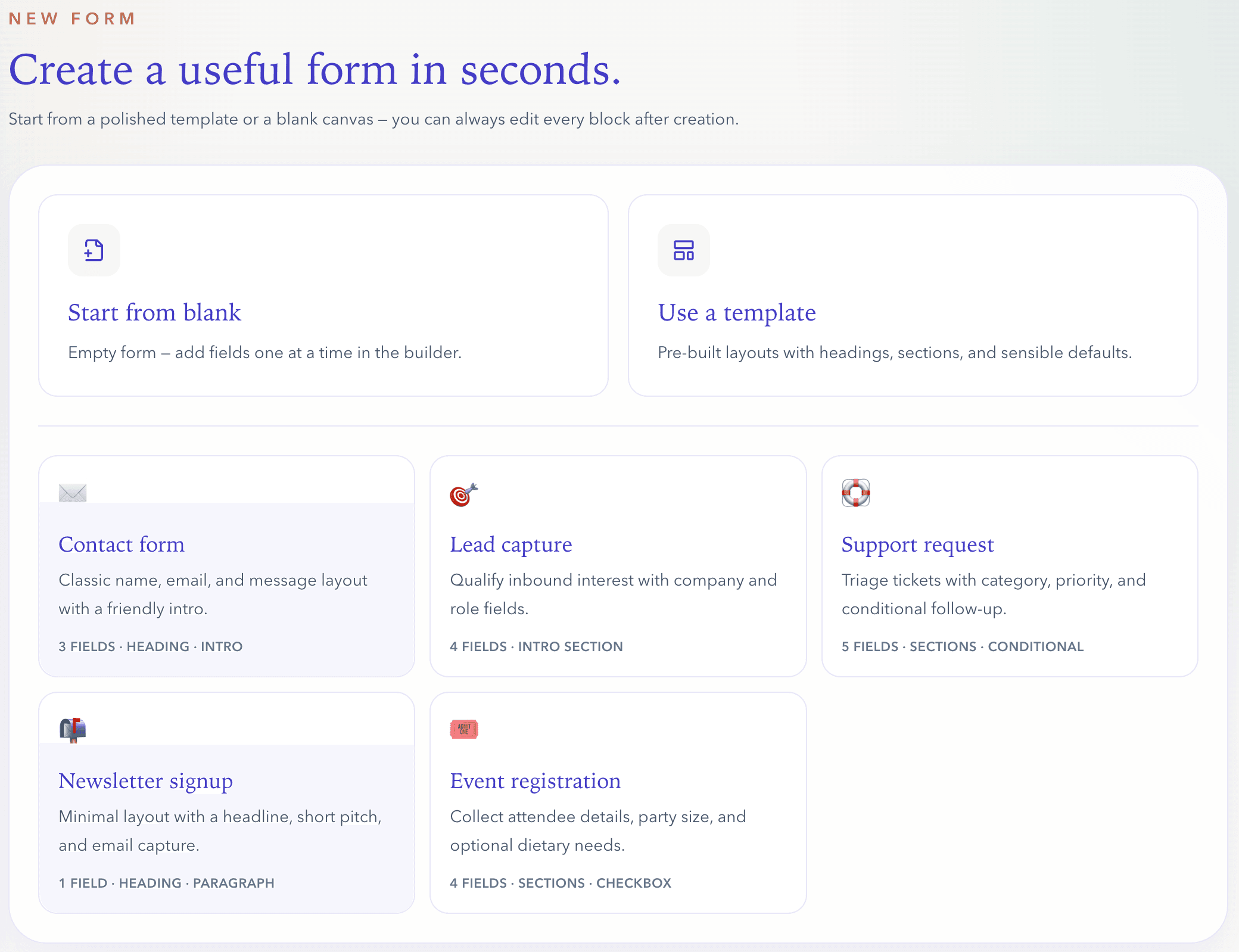Select the Lead capture template title
1239x952 pixels.
(511, 545)
